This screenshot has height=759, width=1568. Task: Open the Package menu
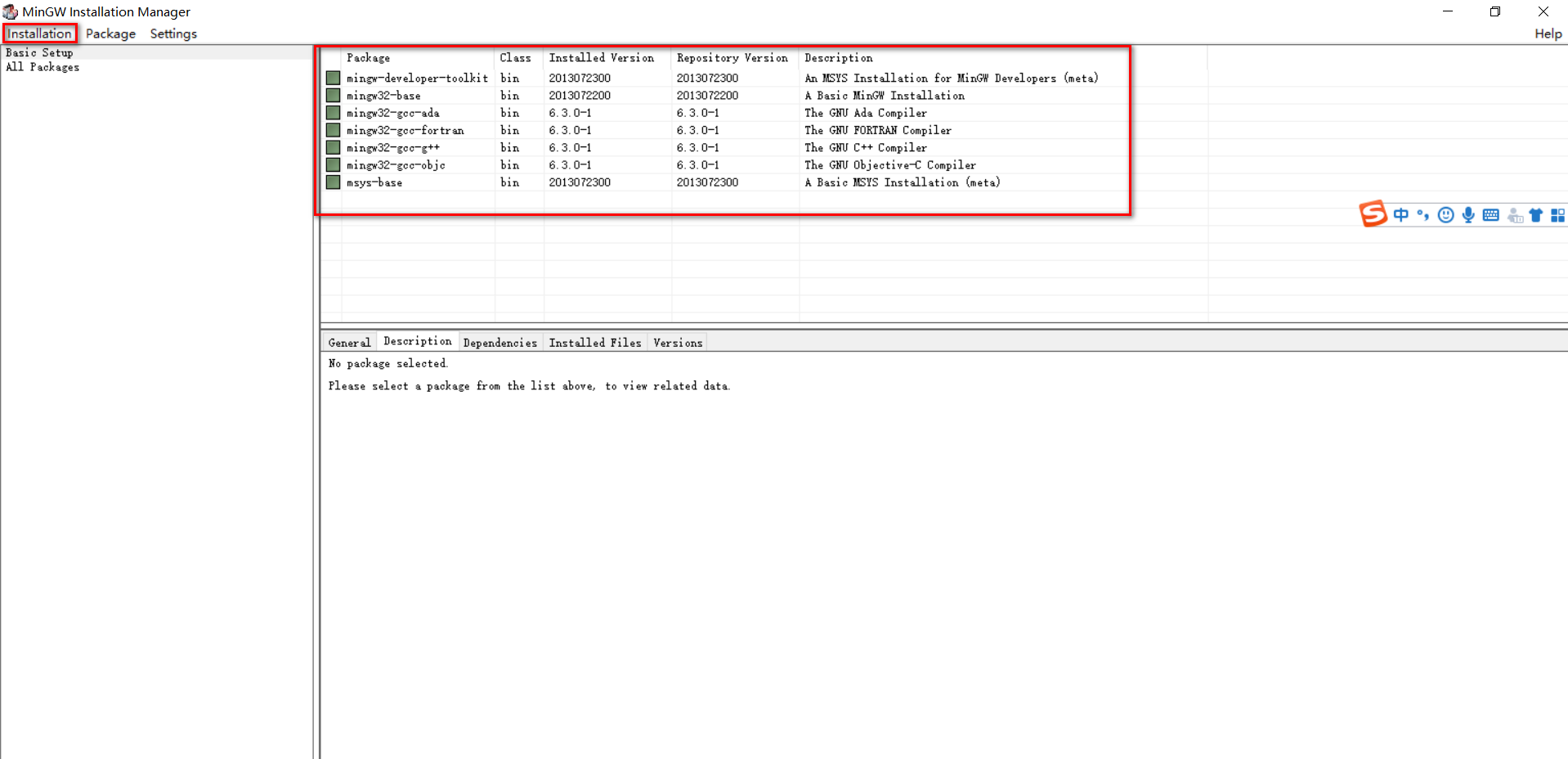pyautogui.click(x=110, y=34)
